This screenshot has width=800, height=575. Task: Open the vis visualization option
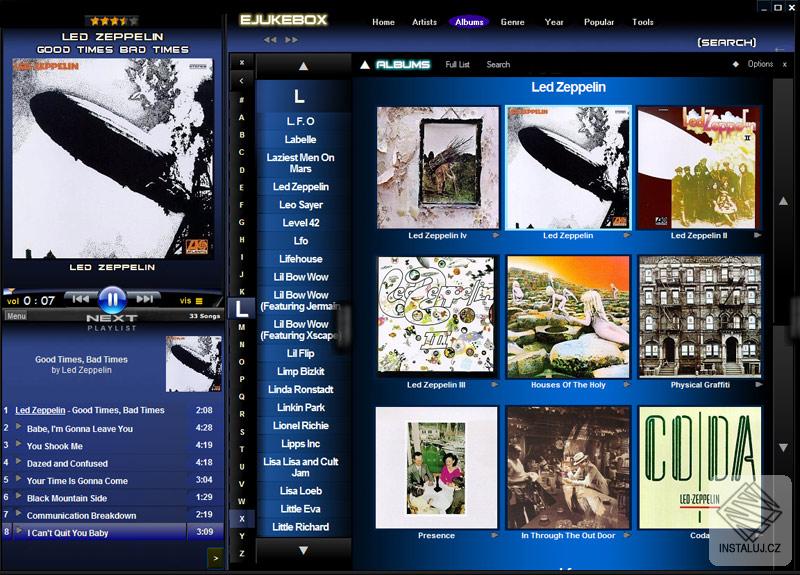[x=191, y=301]
